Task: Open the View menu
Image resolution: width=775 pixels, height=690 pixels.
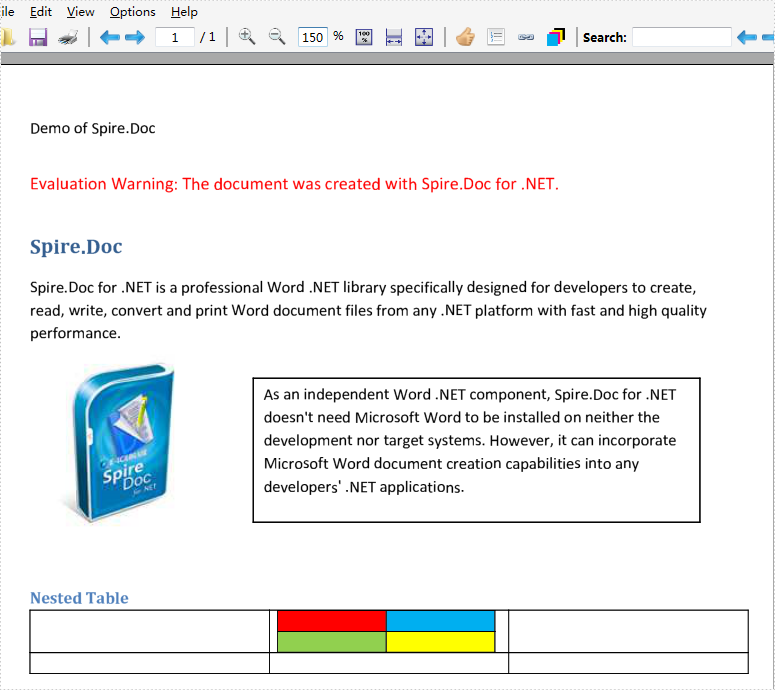Action: click(x=81, y=12)
